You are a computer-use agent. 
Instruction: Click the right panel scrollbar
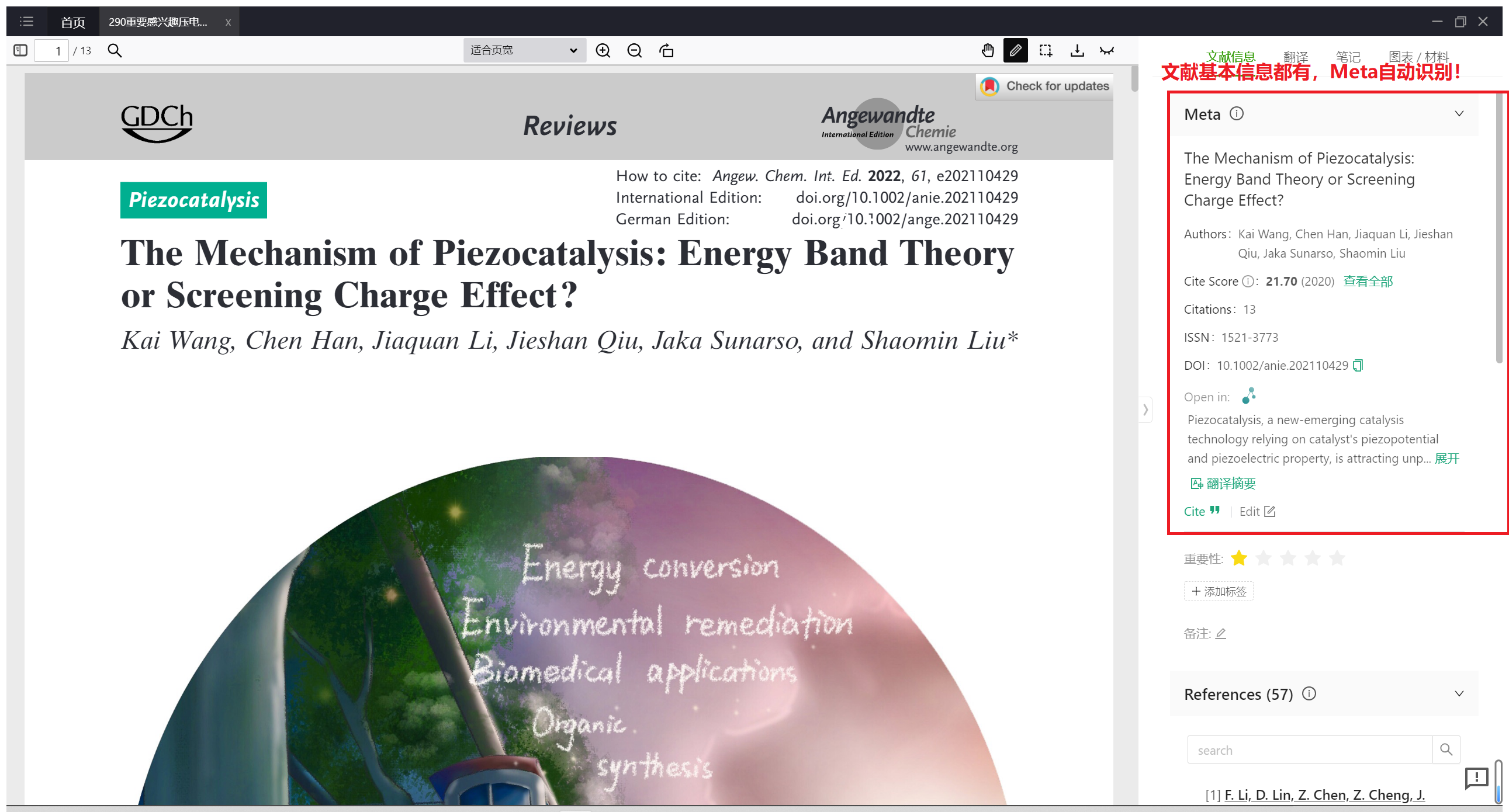click(1499, 228)
